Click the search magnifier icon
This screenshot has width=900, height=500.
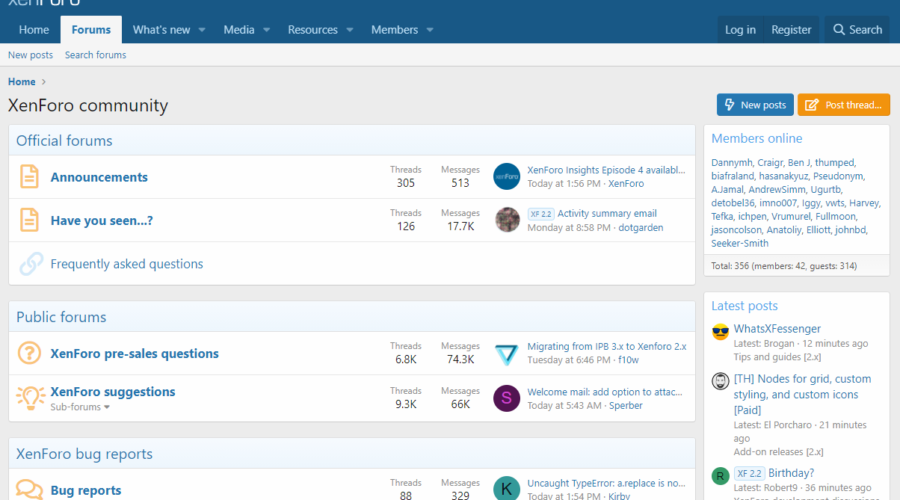point(839,29)
